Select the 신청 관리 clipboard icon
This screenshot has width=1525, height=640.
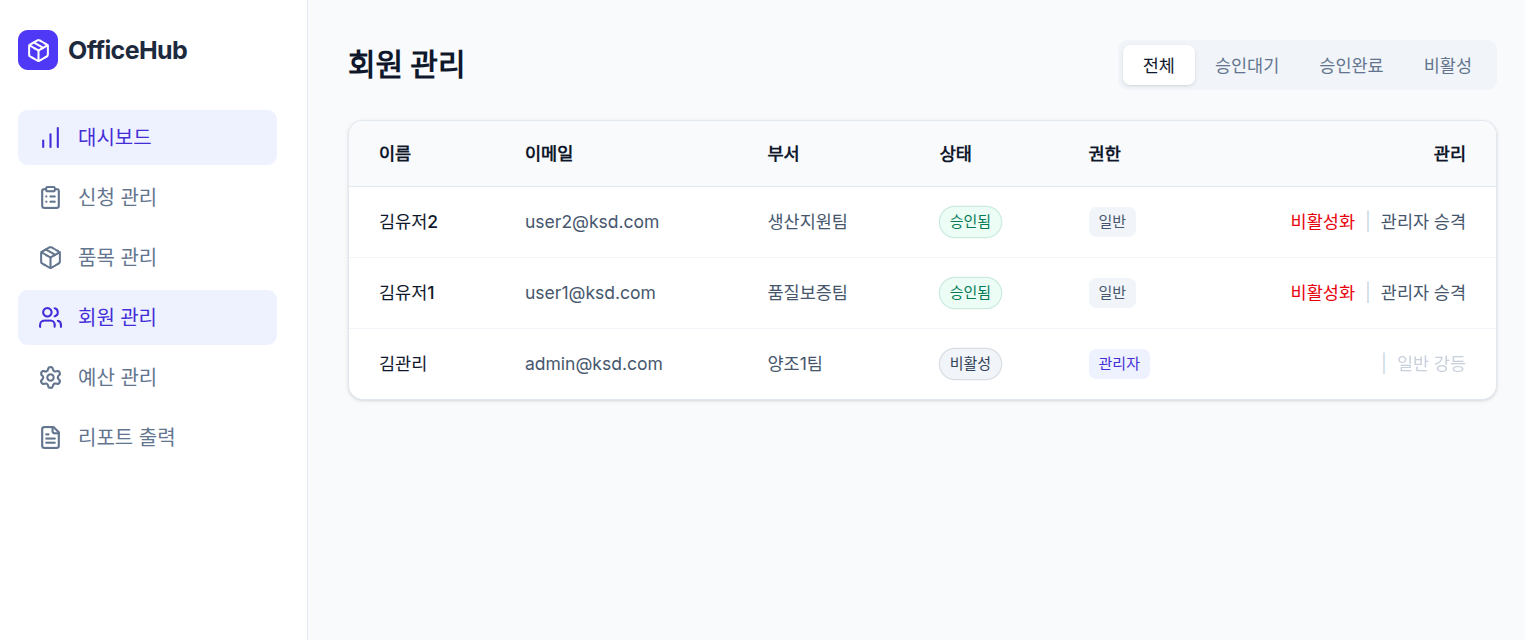(x=50, y=198)
